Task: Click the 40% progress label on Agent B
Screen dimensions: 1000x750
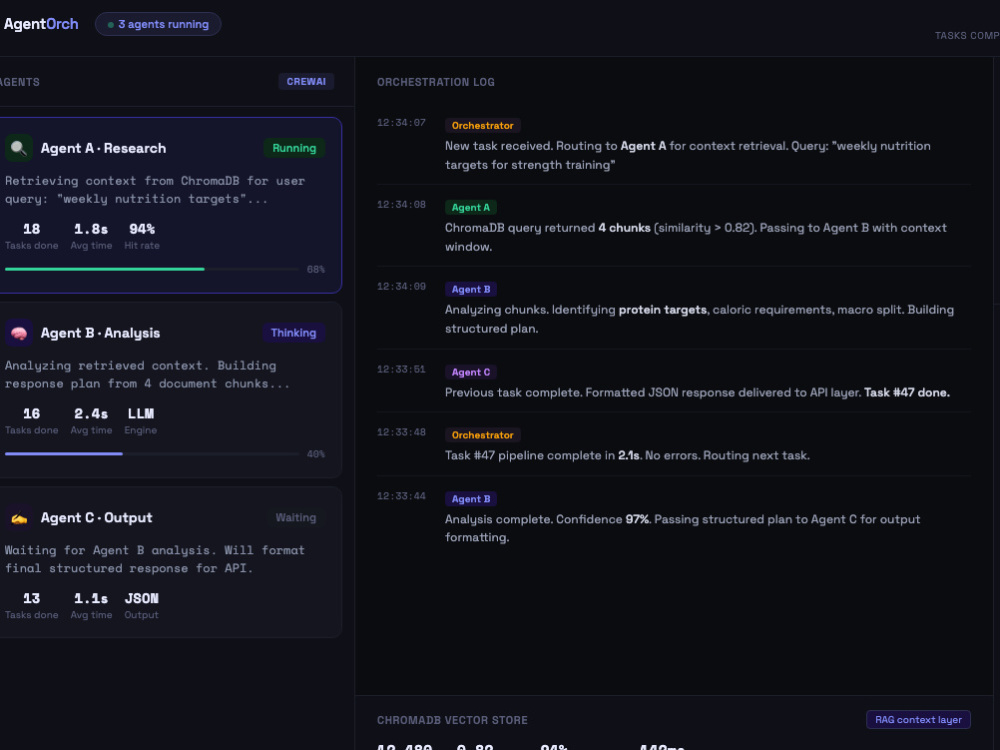Action: [x=316, y=454]
